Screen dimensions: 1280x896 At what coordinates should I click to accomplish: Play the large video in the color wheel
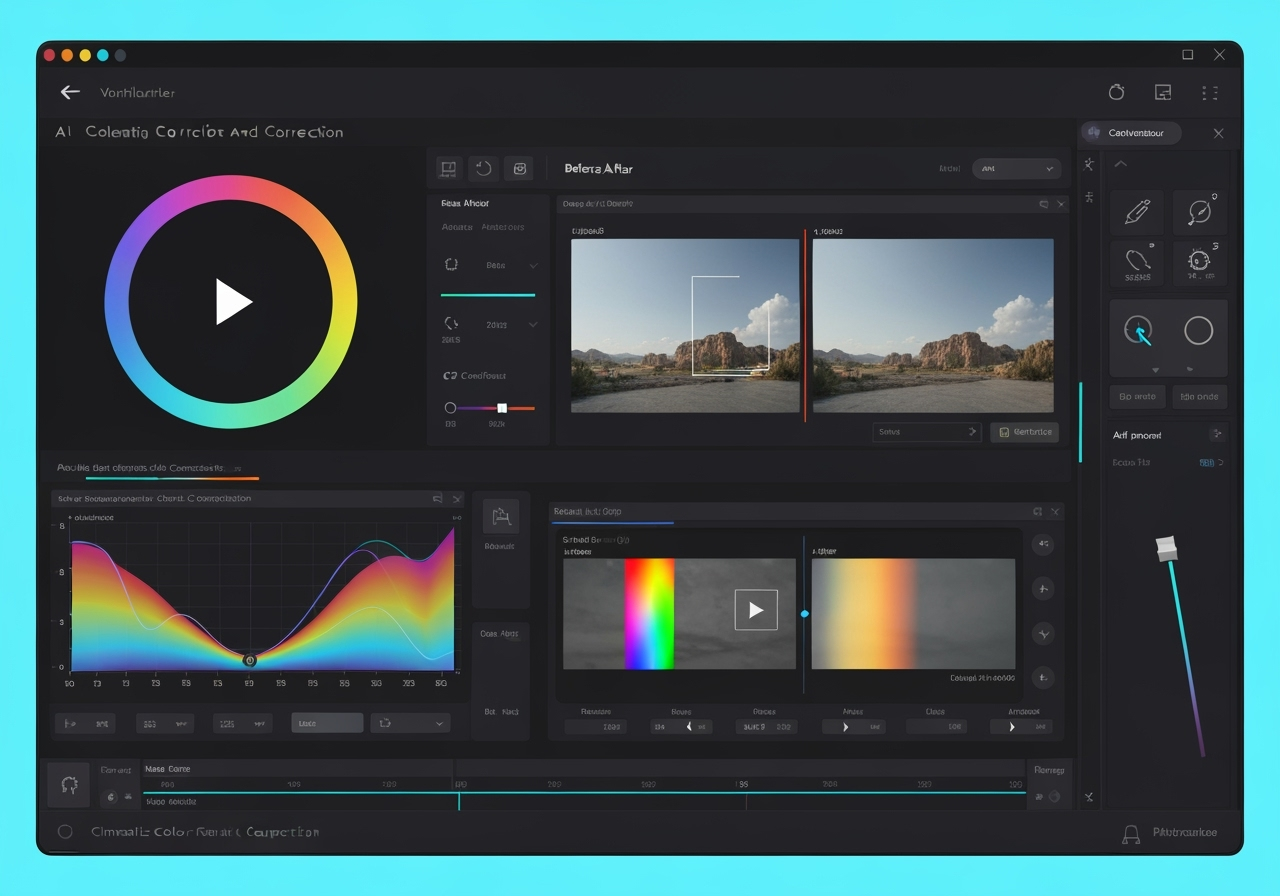[232, 302]
